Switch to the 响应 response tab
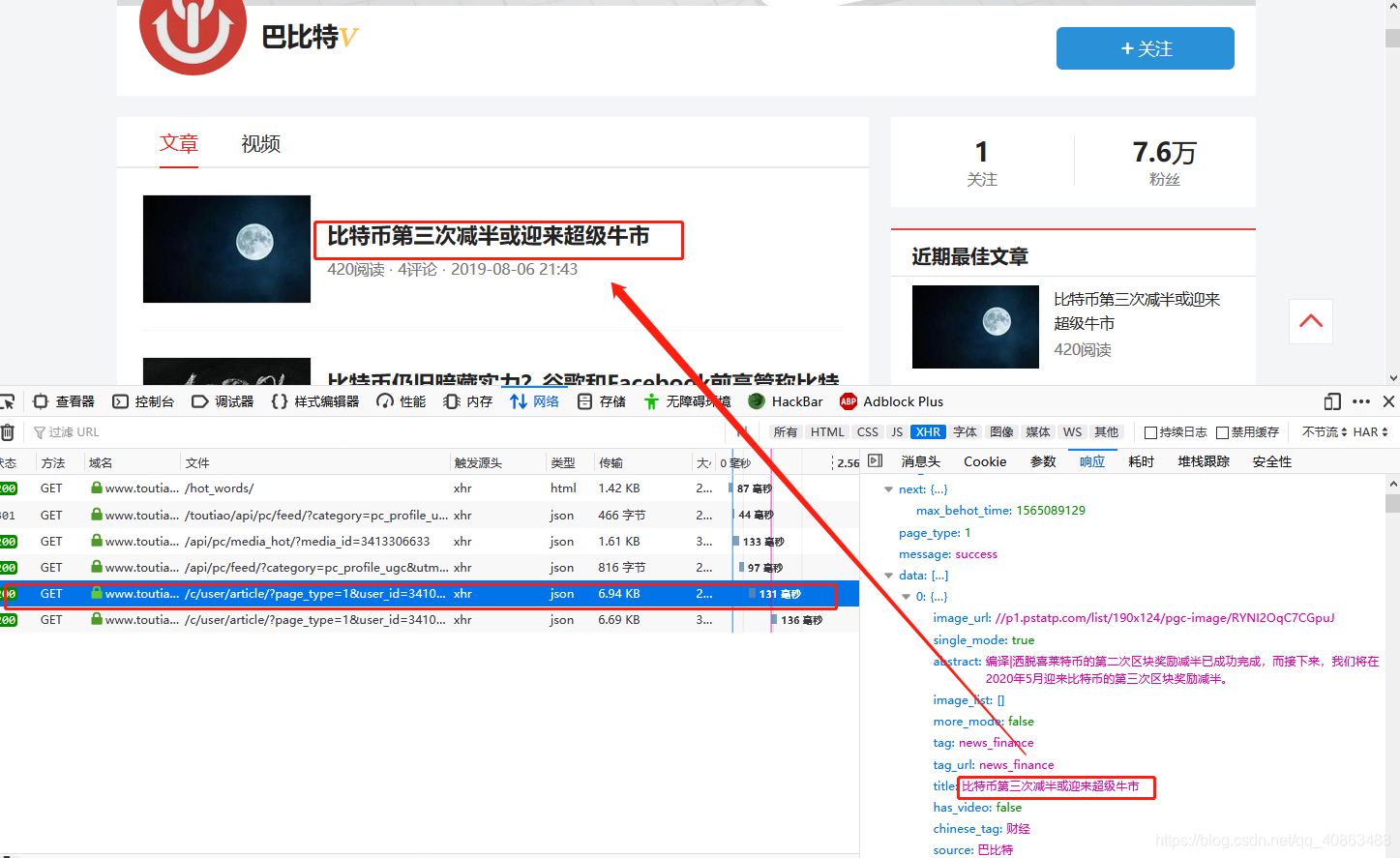Screen dimensions: 1400x858 click(x=1092, y=461)
